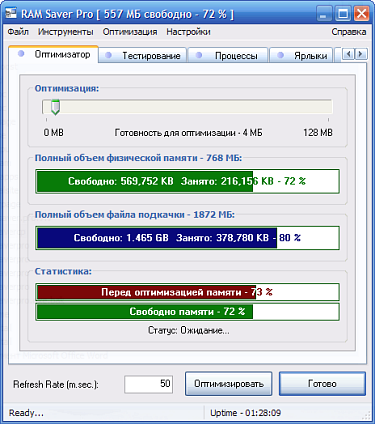
Task: Switch to the Ярлыки tab
Action: 301,55
